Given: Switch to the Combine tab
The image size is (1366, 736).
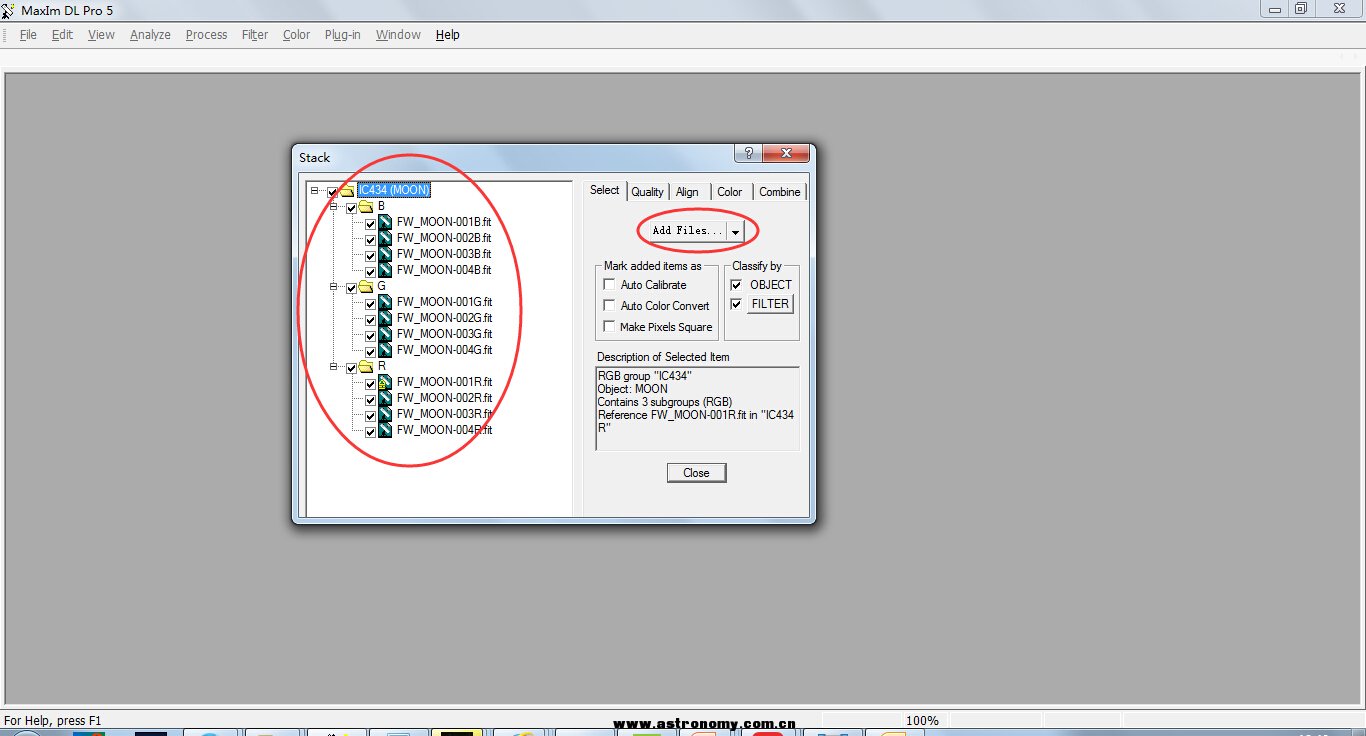Looking at the screenshot, I should 780,192.
